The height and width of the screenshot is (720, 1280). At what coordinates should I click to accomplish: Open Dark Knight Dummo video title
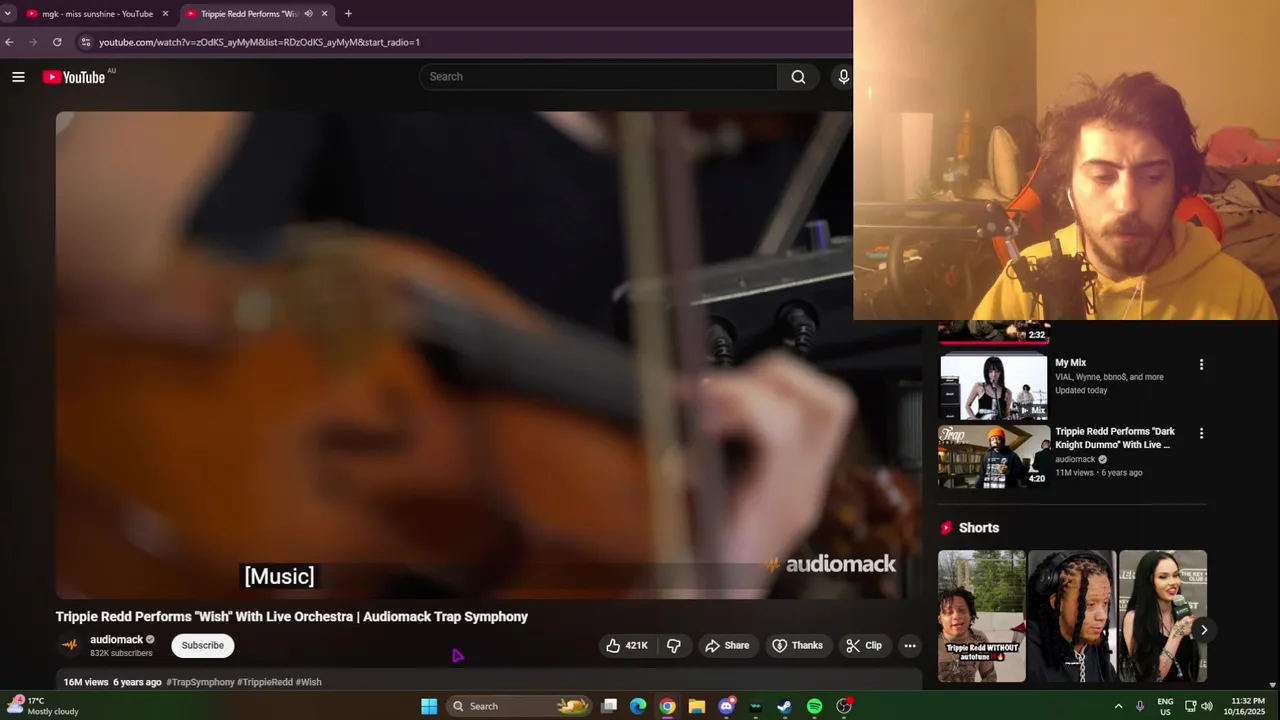[1115, 438]
